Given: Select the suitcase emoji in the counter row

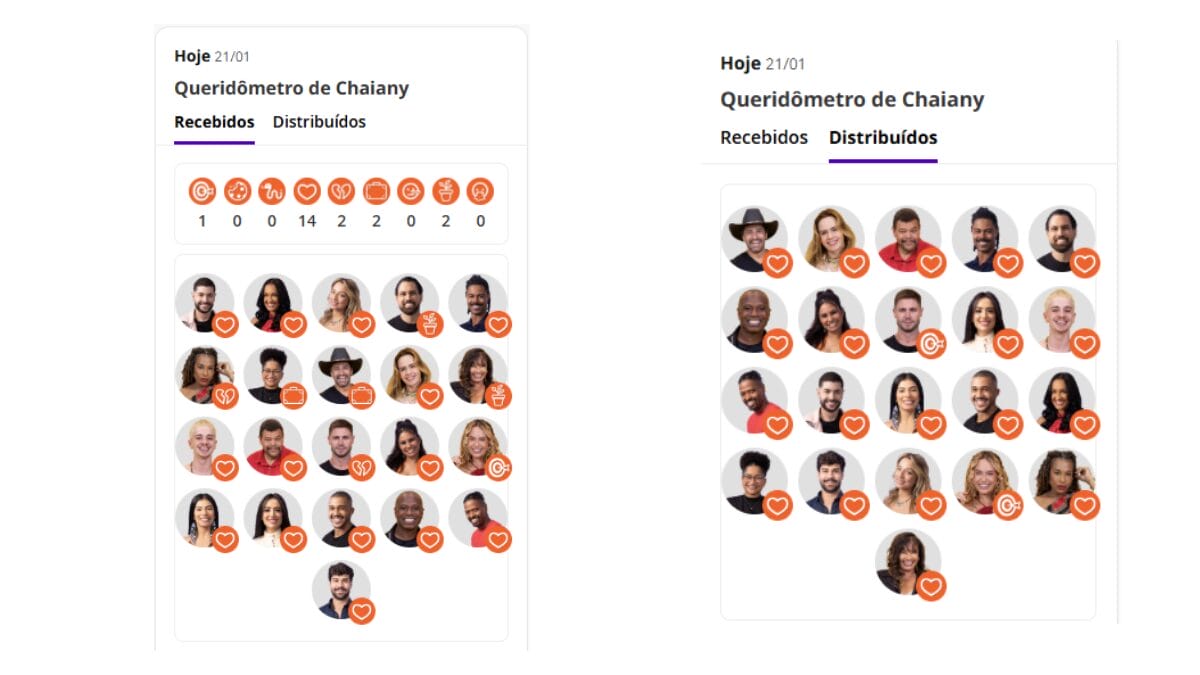Looking at the screenshot, I should click(376, 191).
